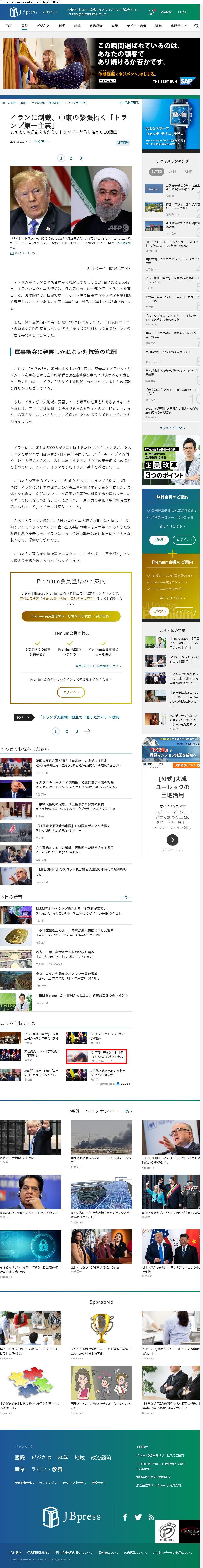Go to page 2 in the bottom pagination
The height and width of the screenshot is (1568, 203).
tap(66, 731)
